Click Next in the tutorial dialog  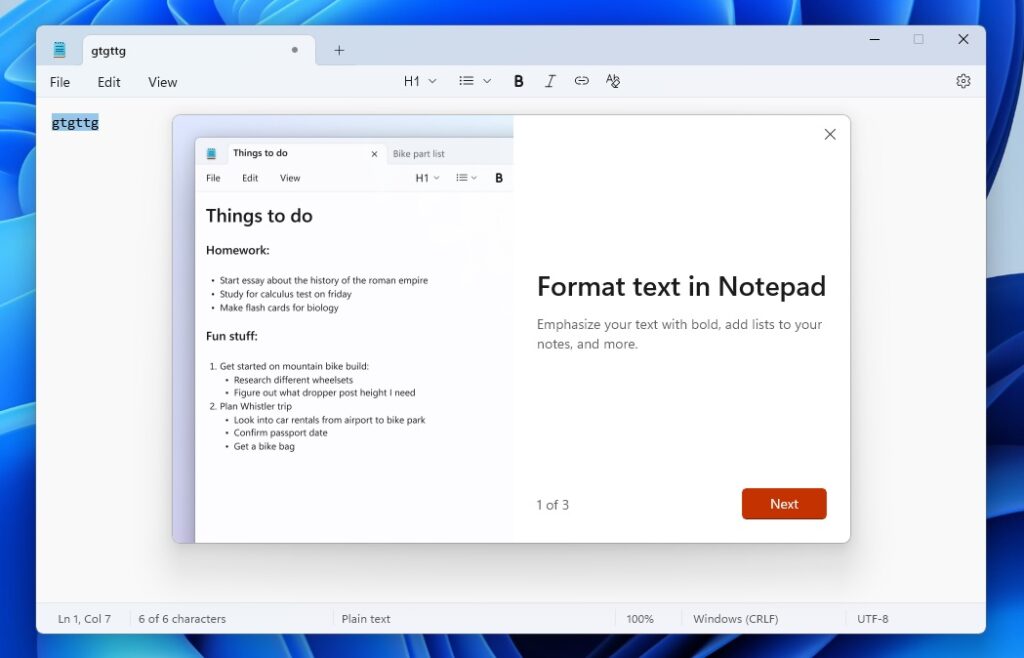point(784,504)
